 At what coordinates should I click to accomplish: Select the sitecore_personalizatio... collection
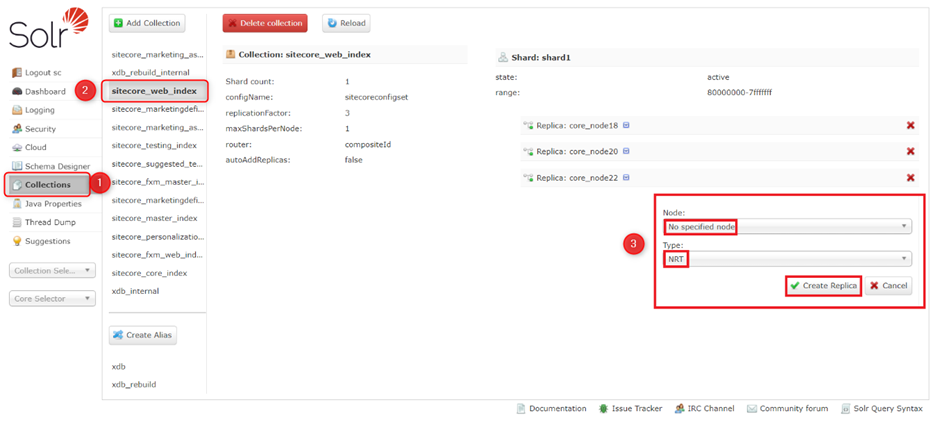158,237
